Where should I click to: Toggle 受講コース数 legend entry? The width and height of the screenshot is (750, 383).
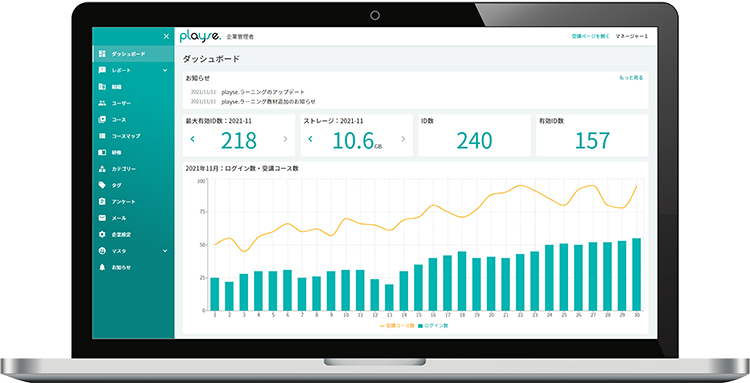click(x=397, y=326)
